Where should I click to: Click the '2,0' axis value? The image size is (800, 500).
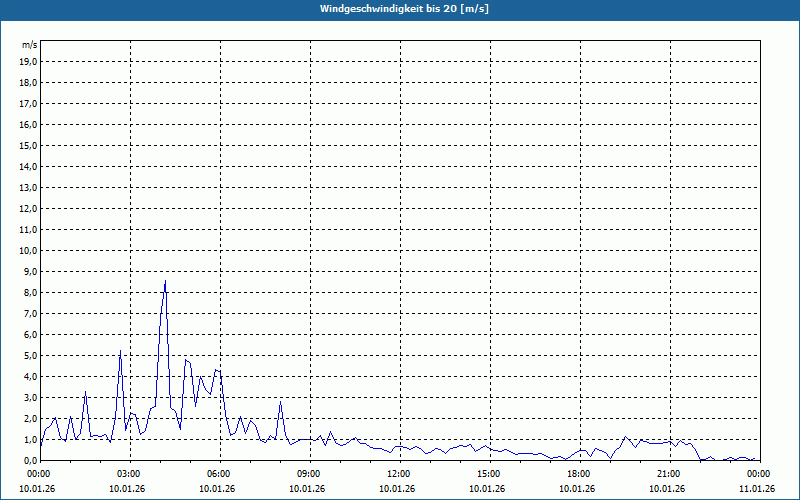(x=30, y=418)
